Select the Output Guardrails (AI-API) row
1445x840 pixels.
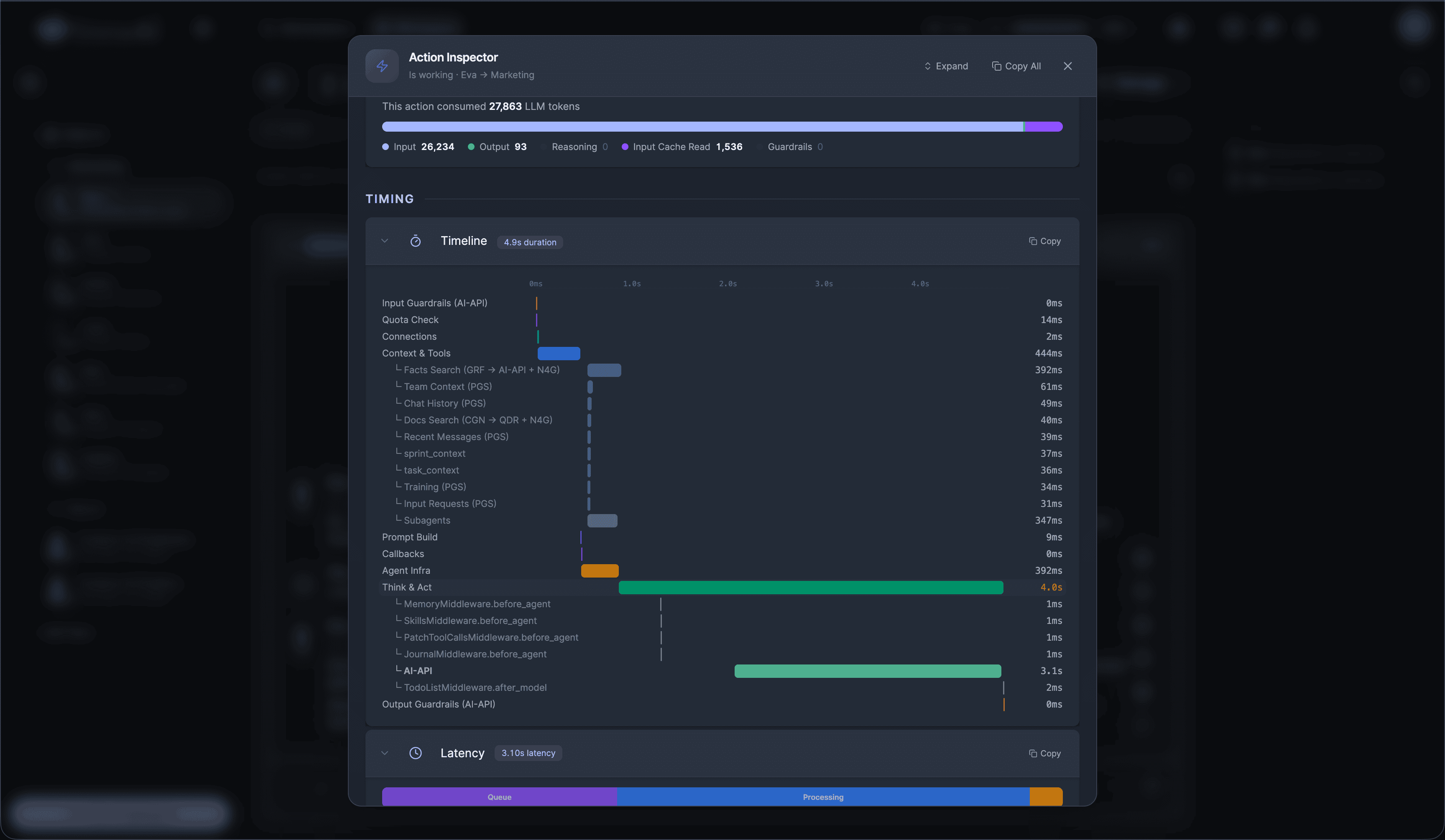coord(722,704)
